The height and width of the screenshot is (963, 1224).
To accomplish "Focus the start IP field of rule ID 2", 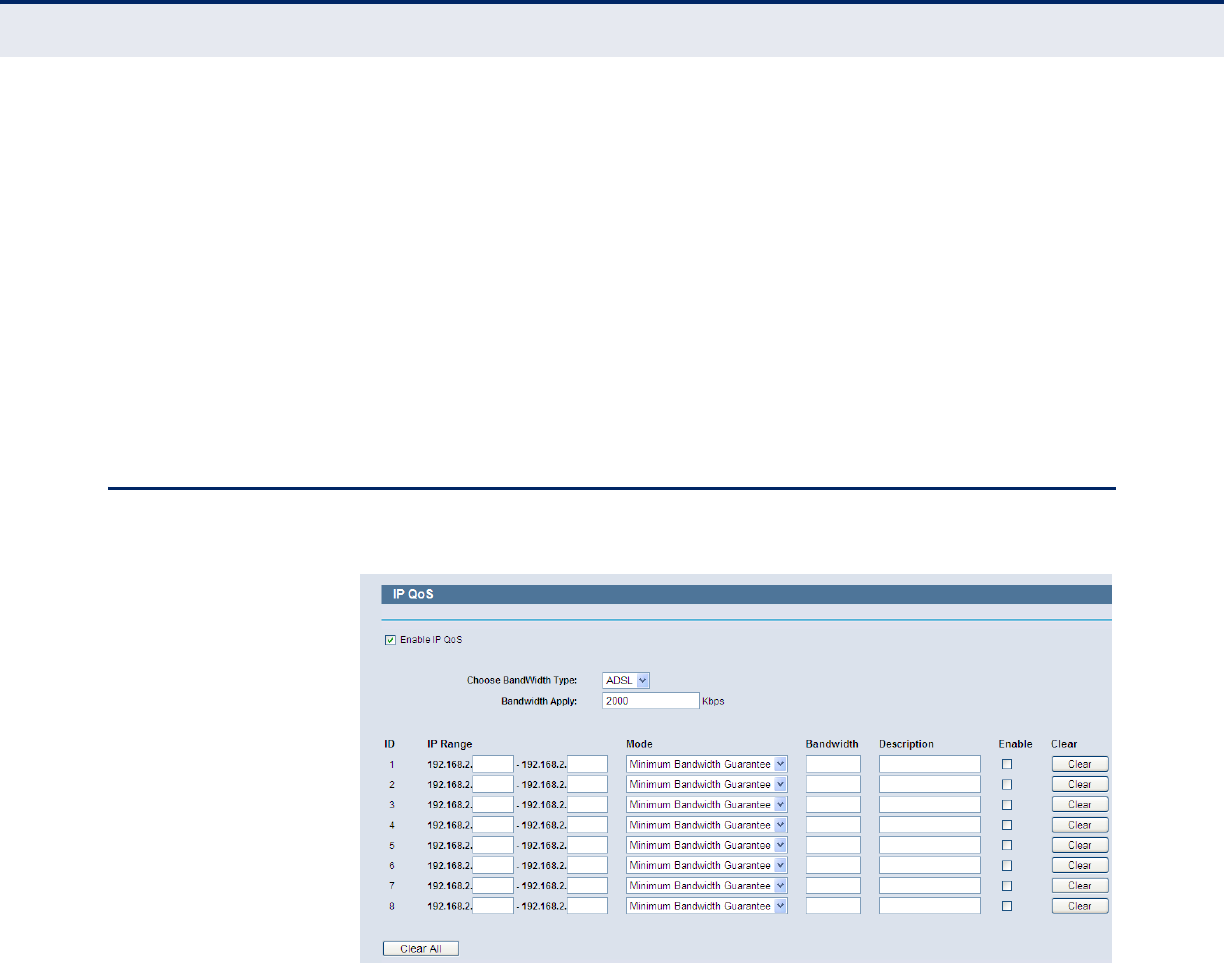I will coord(493,784).
